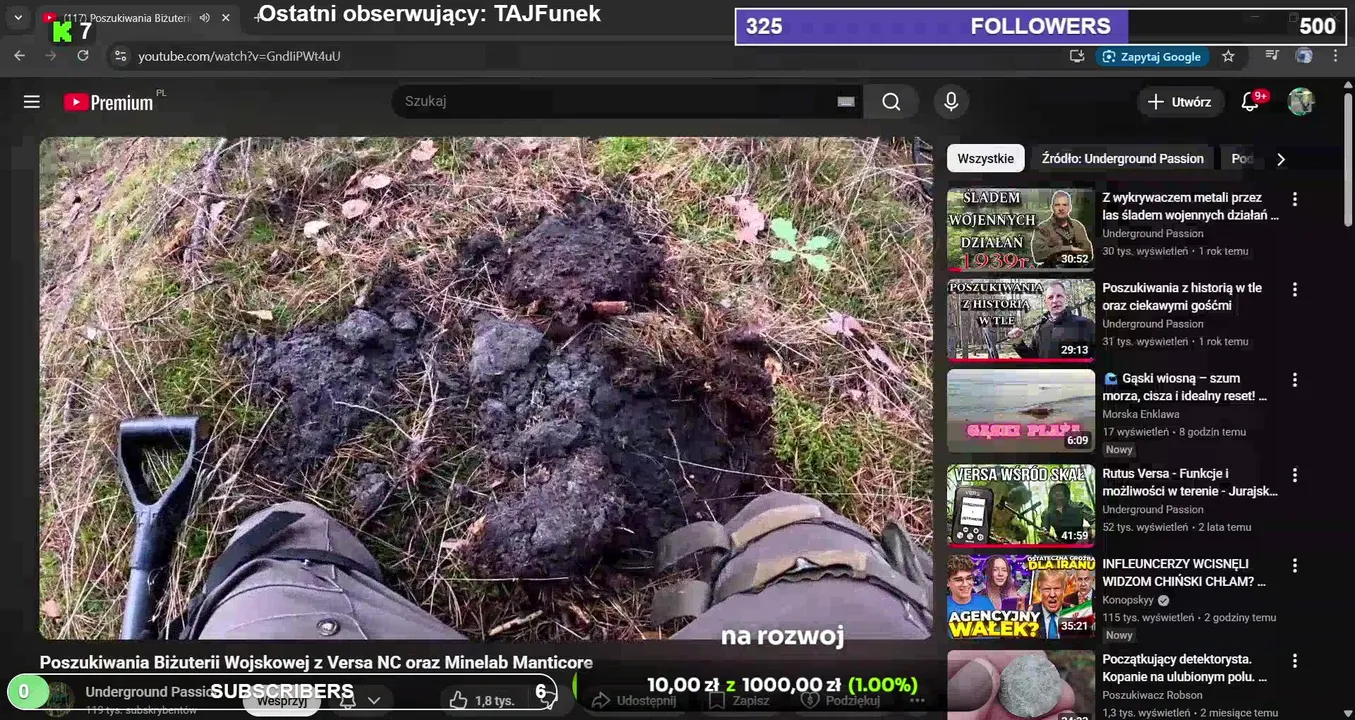The image size is (1355, 720).
Task: Open options for 'Gąski wiosną' video
Action: click(x=1295, y=380)
